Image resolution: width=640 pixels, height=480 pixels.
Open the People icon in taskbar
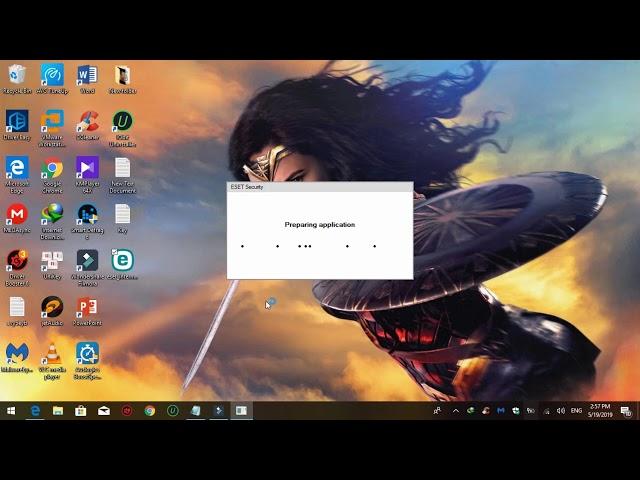pyautogui.click(x=437, y=411)
